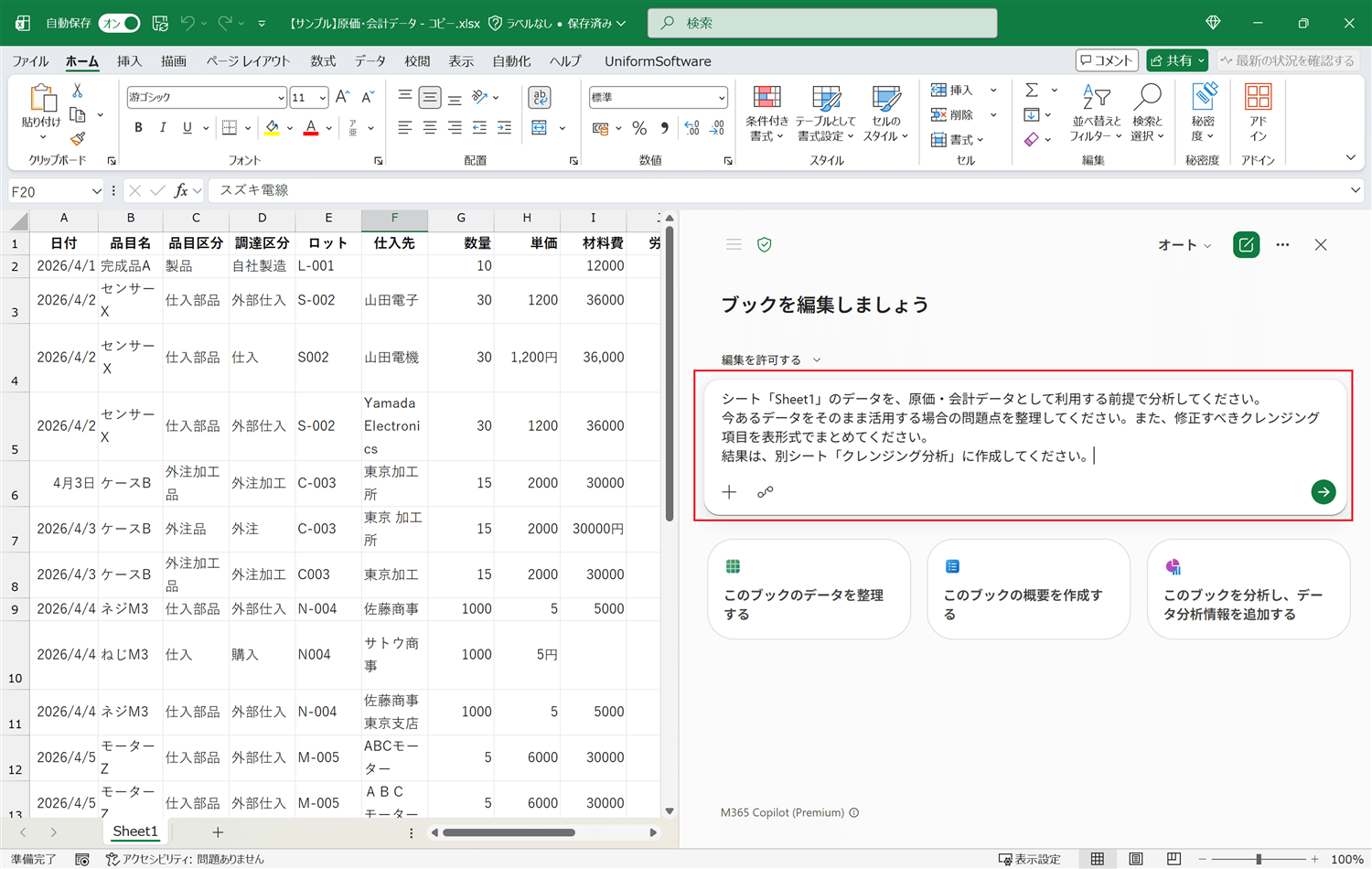Open the fill color dropdown arrow
This screenshot has width=1372, height=869.
pos(289,128)
